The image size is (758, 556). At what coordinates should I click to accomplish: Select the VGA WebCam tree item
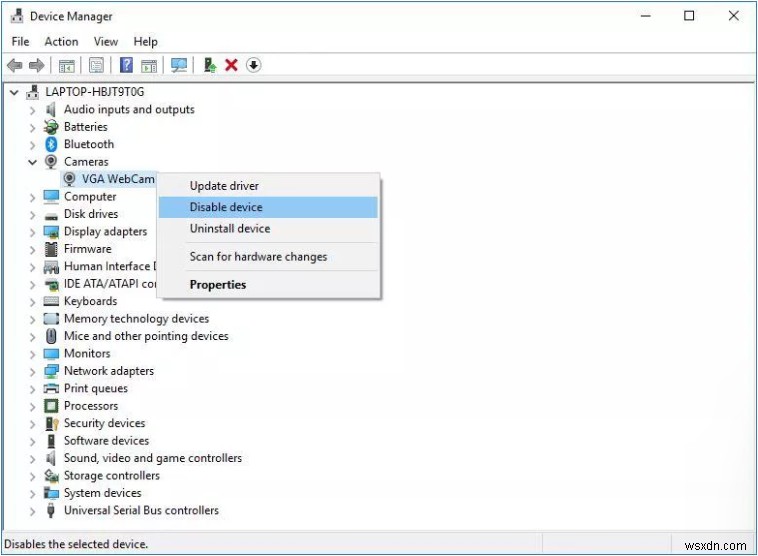click(x=118, y=179)
